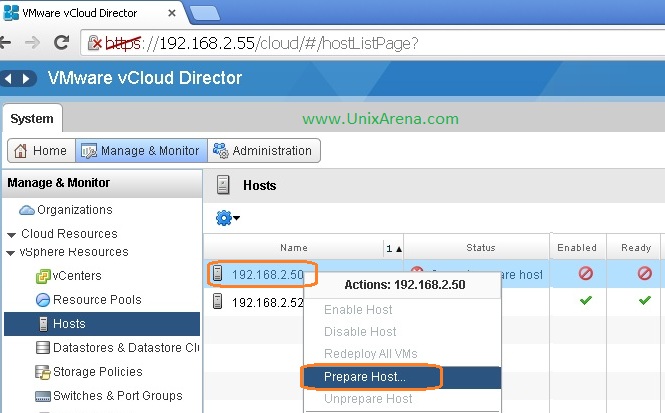Choose Unprepare Host menu entry
The image size is (665, 413).
point(402,399)
